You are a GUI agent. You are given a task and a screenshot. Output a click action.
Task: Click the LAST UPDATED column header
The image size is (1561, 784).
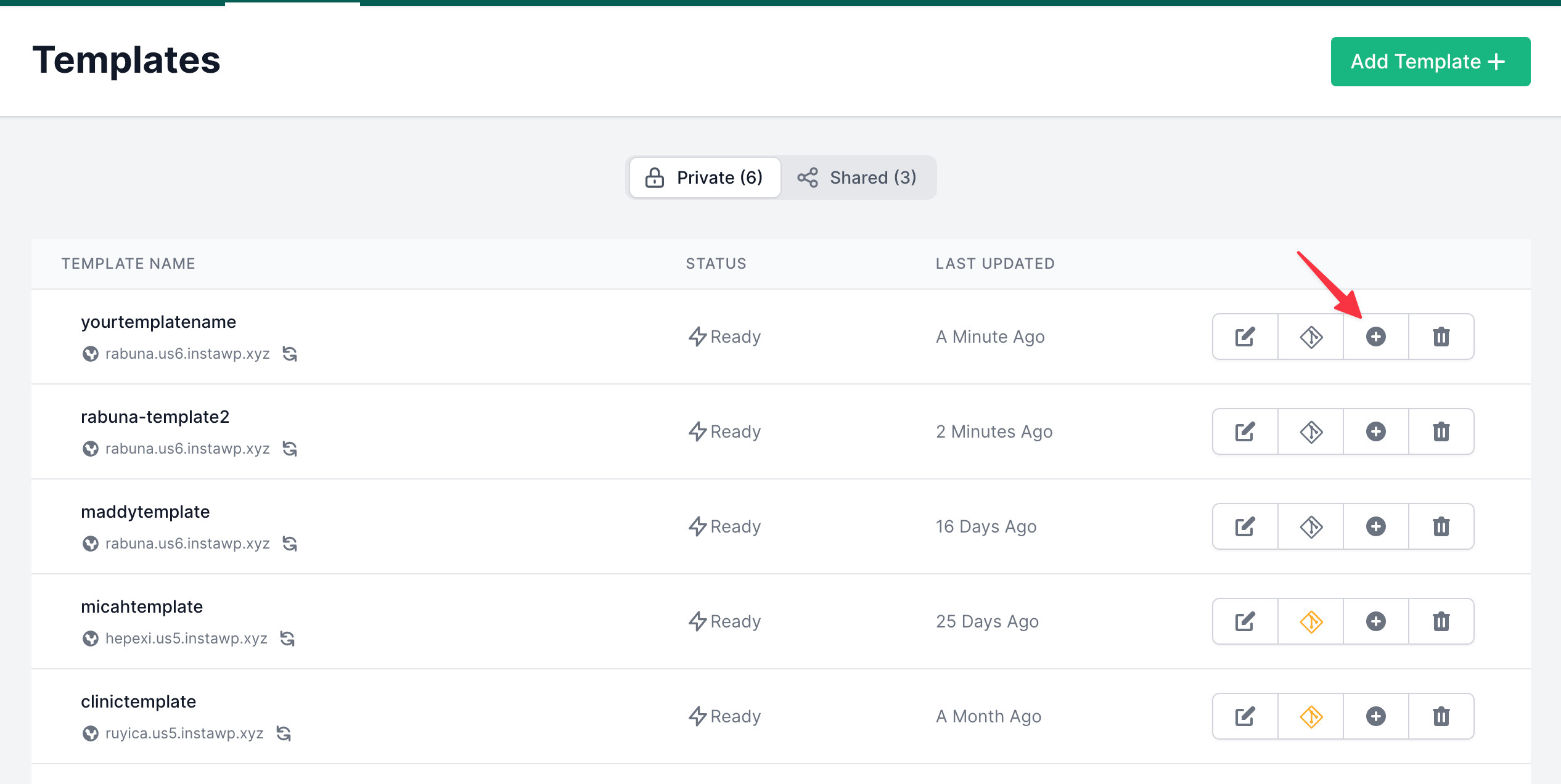point(995,264)
